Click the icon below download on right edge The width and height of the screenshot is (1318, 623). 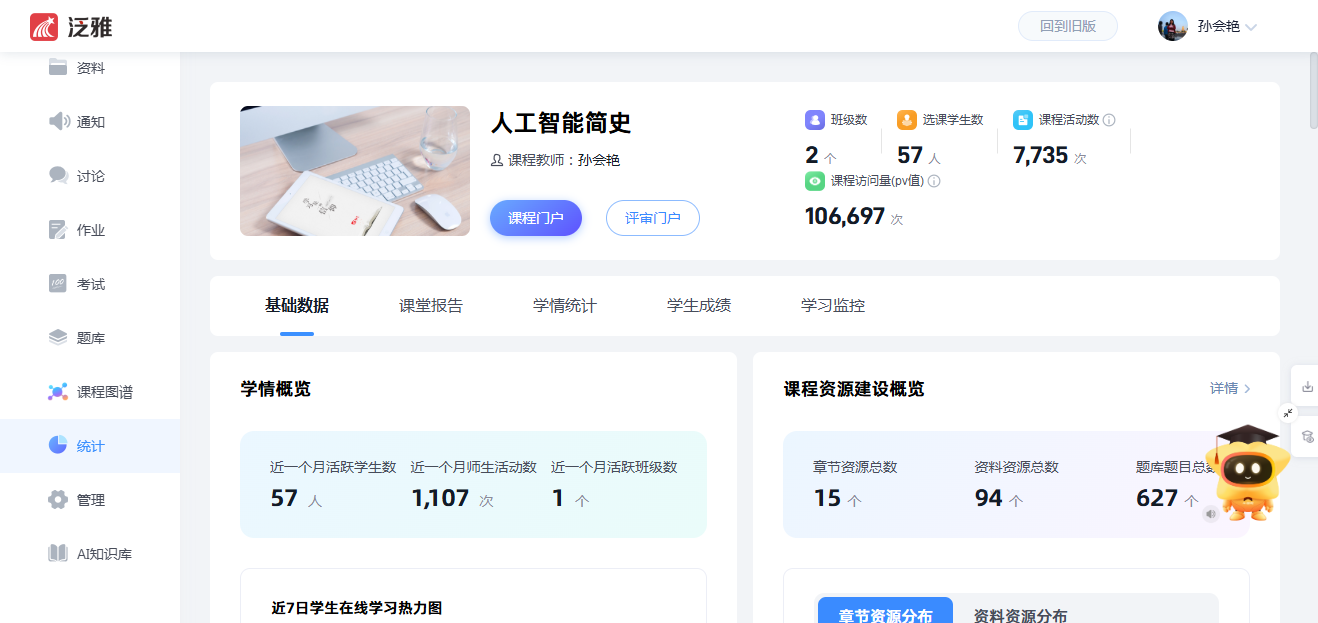point(1308,437)
